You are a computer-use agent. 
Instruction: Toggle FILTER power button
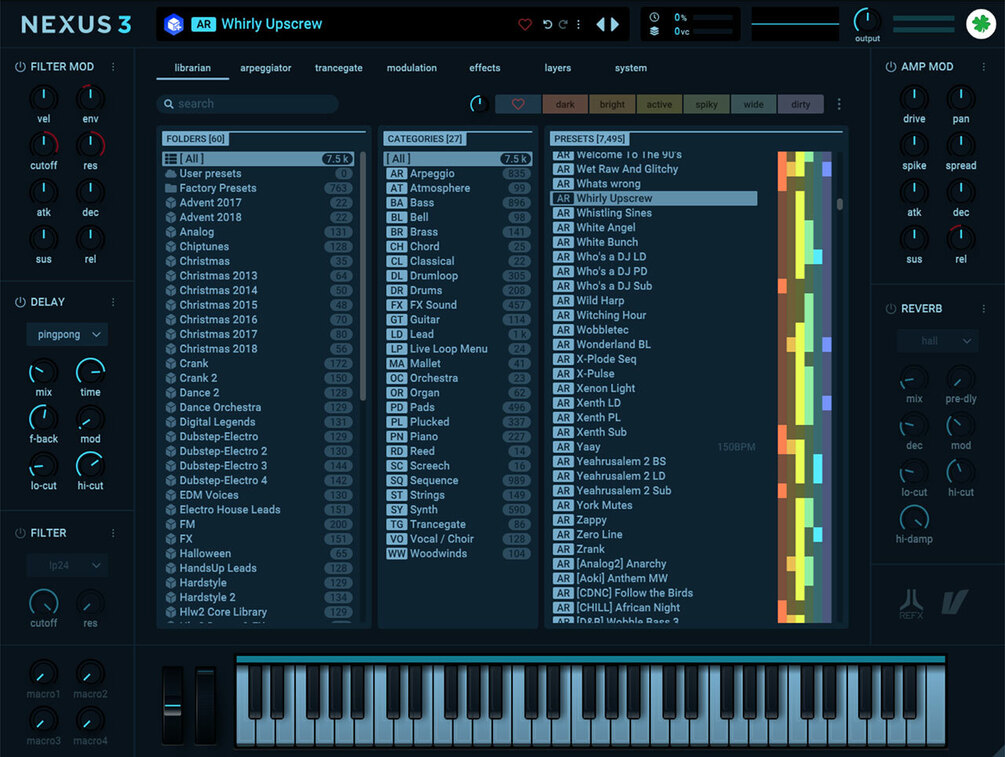coord(20,533)
